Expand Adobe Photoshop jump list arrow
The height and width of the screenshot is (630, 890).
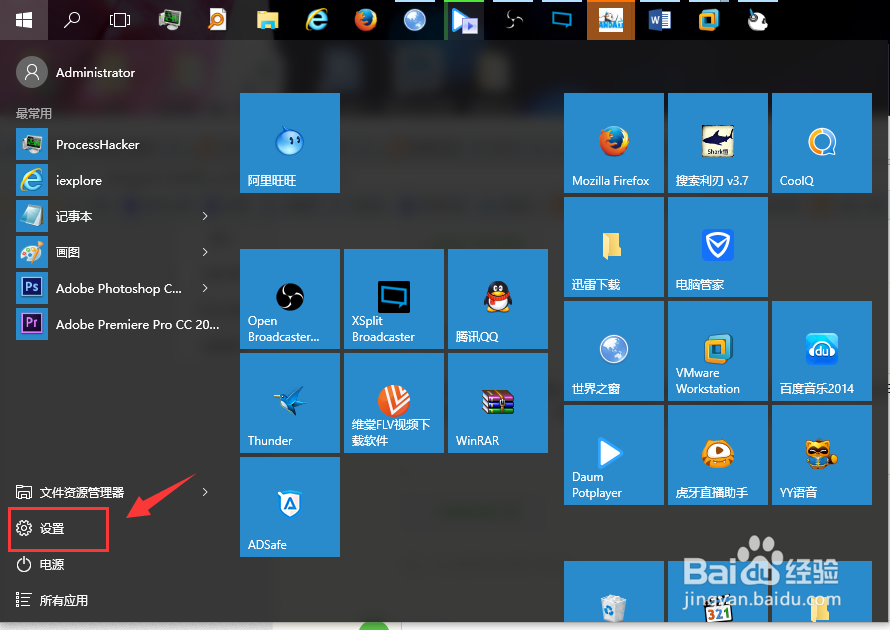pos(205,288)
